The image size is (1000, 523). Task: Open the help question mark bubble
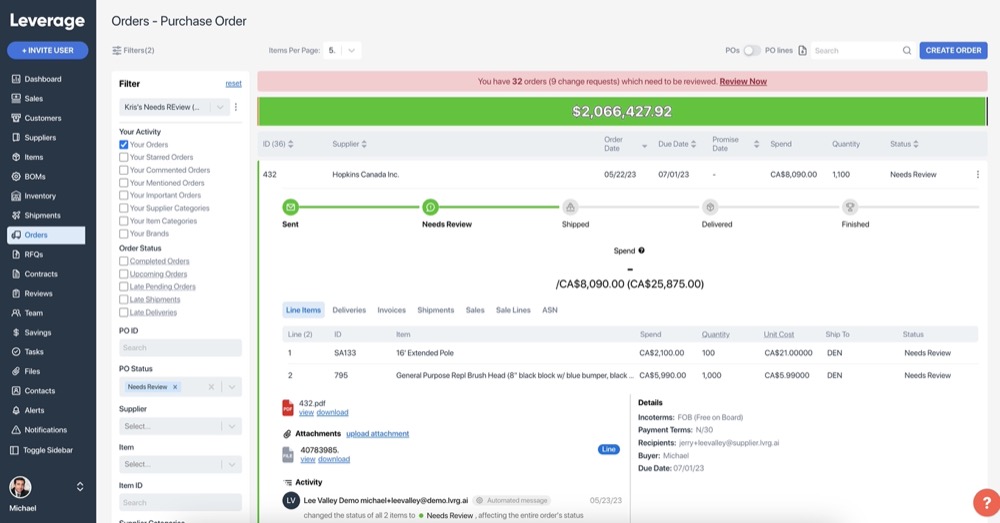(986, 502)
